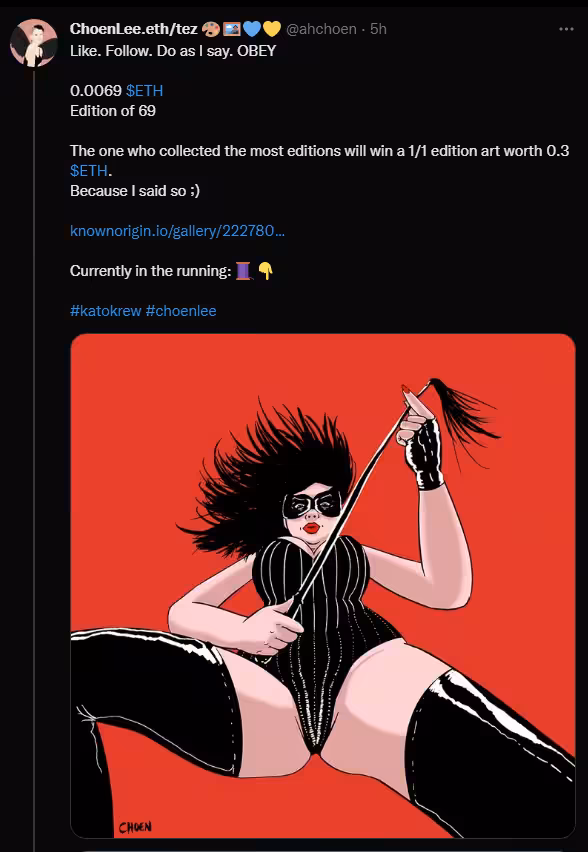Open the ChoenLee.eth/tez display name profile
The height and width of the screenshot is (852, 588).
tap(134, 29)
